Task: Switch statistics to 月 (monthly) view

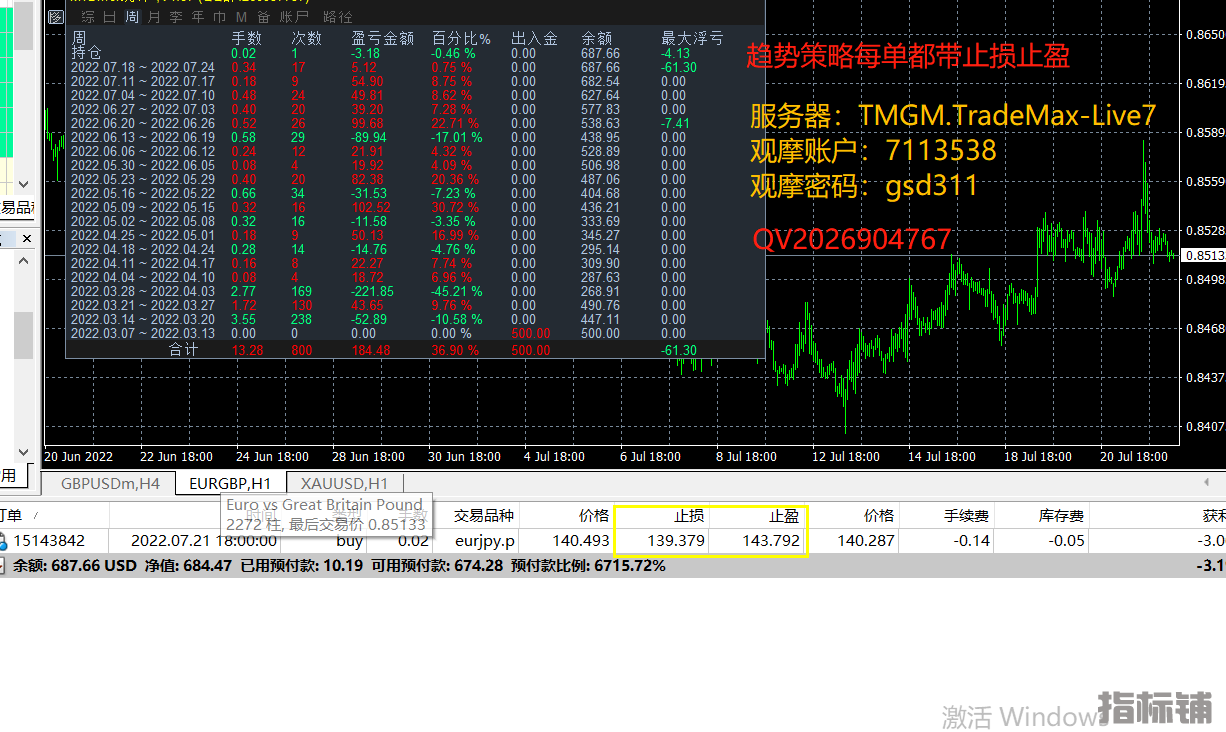Action: 153,17
